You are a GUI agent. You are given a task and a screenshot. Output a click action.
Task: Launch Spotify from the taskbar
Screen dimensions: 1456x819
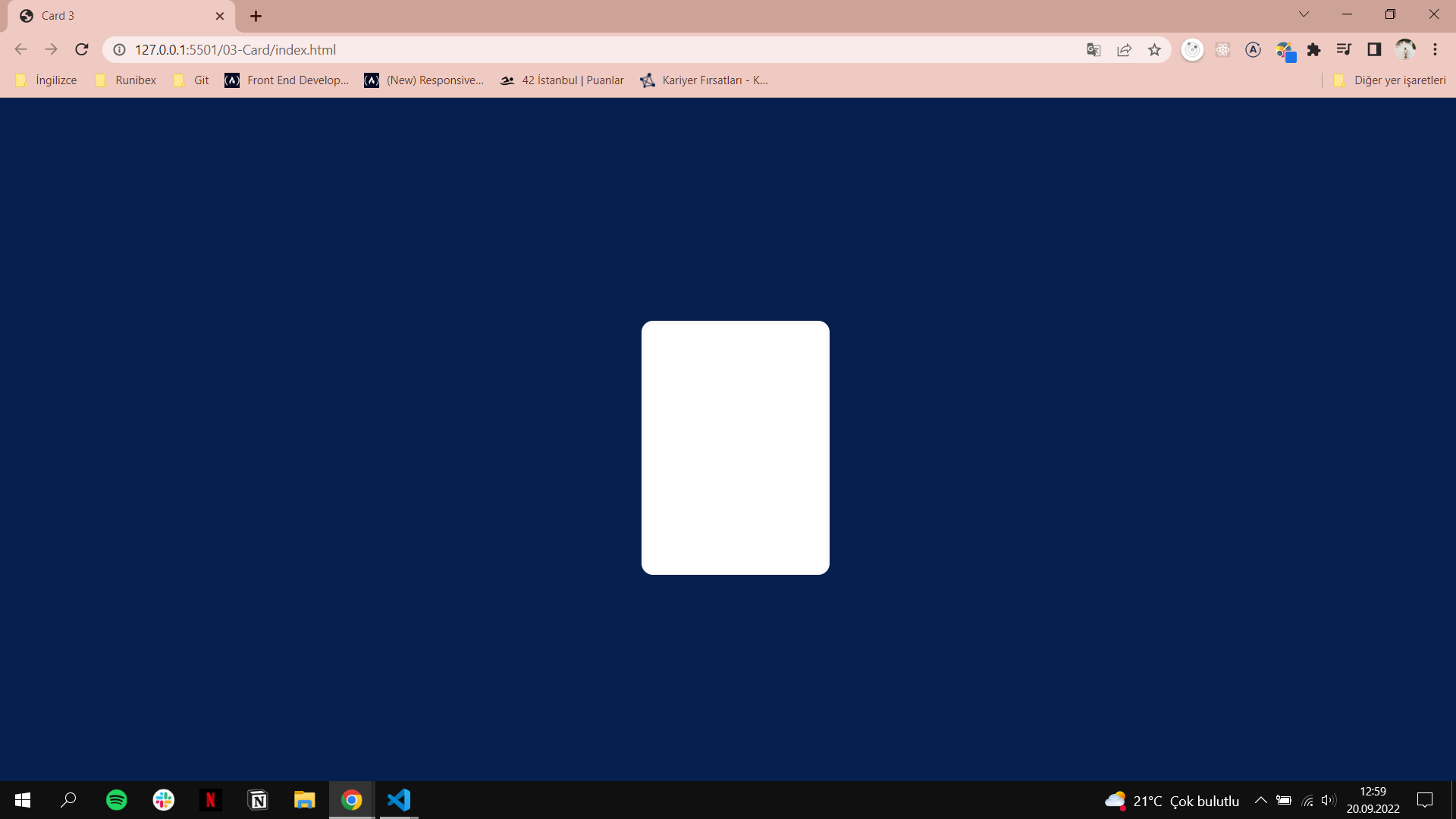tap(116, 799)
